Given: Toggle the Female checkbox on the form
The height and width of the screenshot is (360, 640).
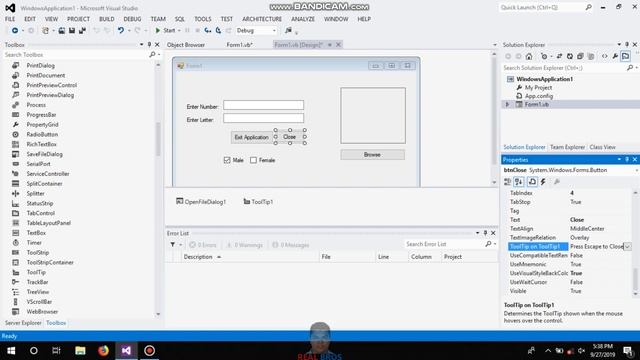Looking at the screenshot, I should coord(253,160).
